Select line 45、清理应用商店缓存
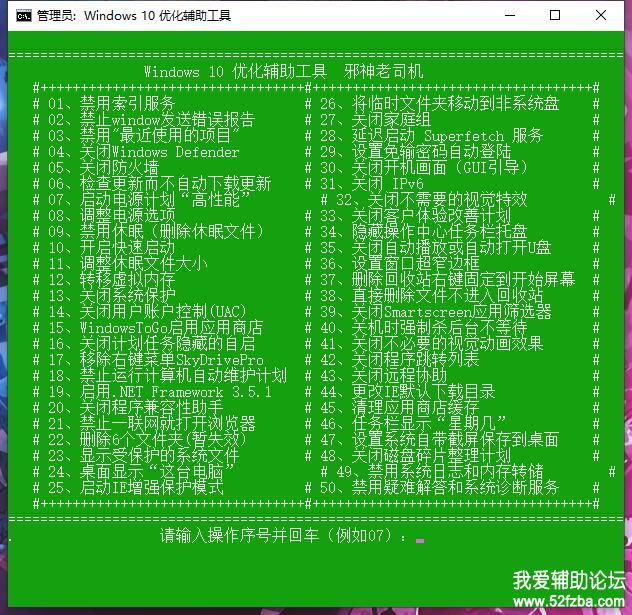Image resolution: width=632 pixels, height=615 pixels. tap(399, 407)
